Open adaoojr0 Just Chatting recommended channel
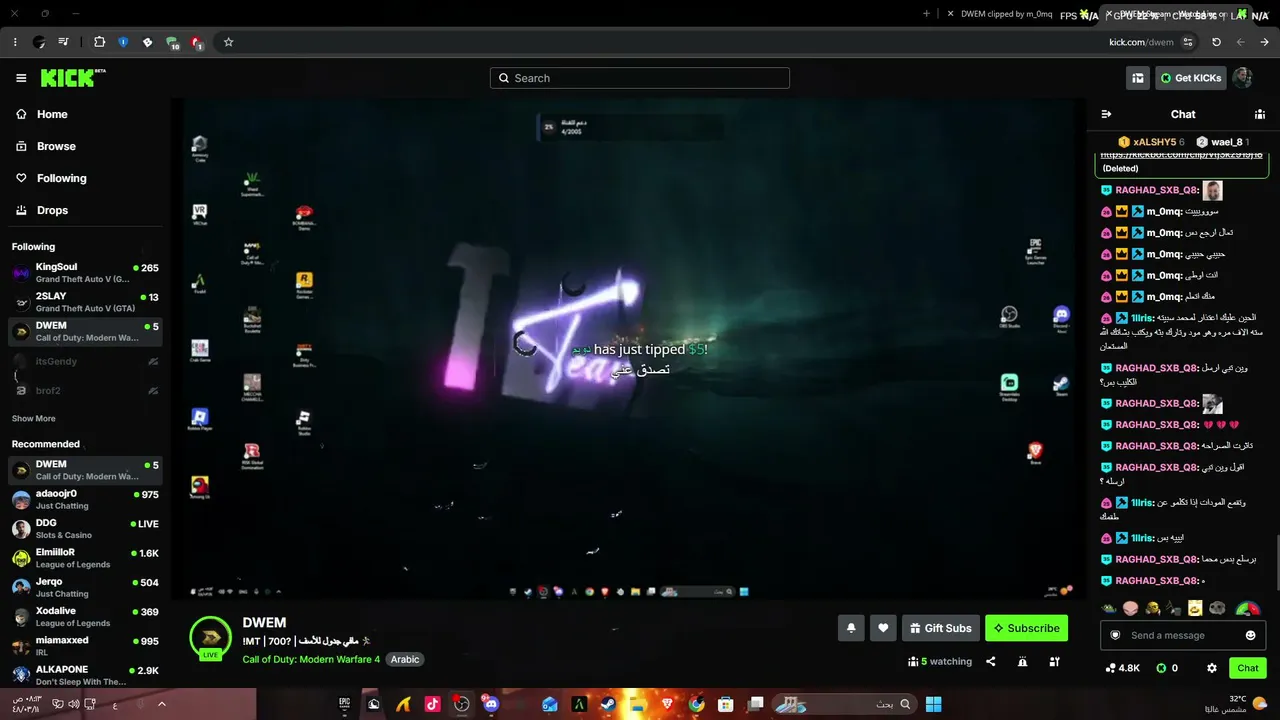 pyautogui.click(x=85, y=499)
